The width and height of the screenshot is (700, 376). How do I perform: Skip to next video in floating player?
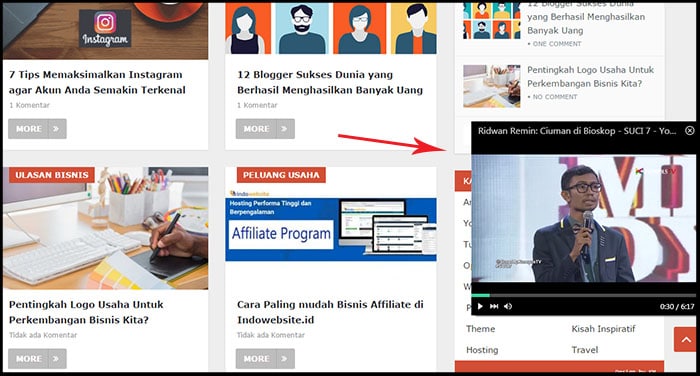(494, 306)
